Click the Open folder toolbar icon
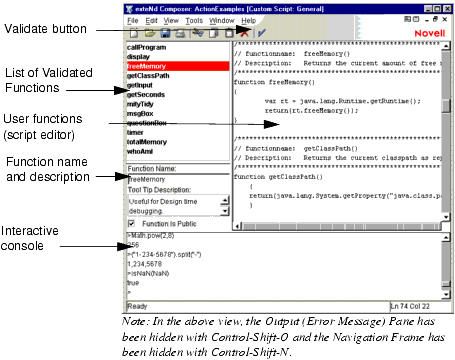Viewport: 455px width, 360px height. click(150, 33)
